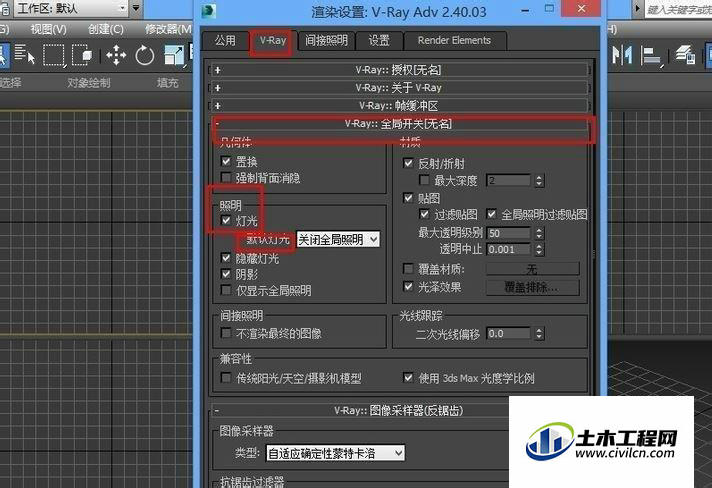This screenshot has height=488, width=712.
Task: Expand the V-Ray 授权 rollout
Action: pos(399,70)
